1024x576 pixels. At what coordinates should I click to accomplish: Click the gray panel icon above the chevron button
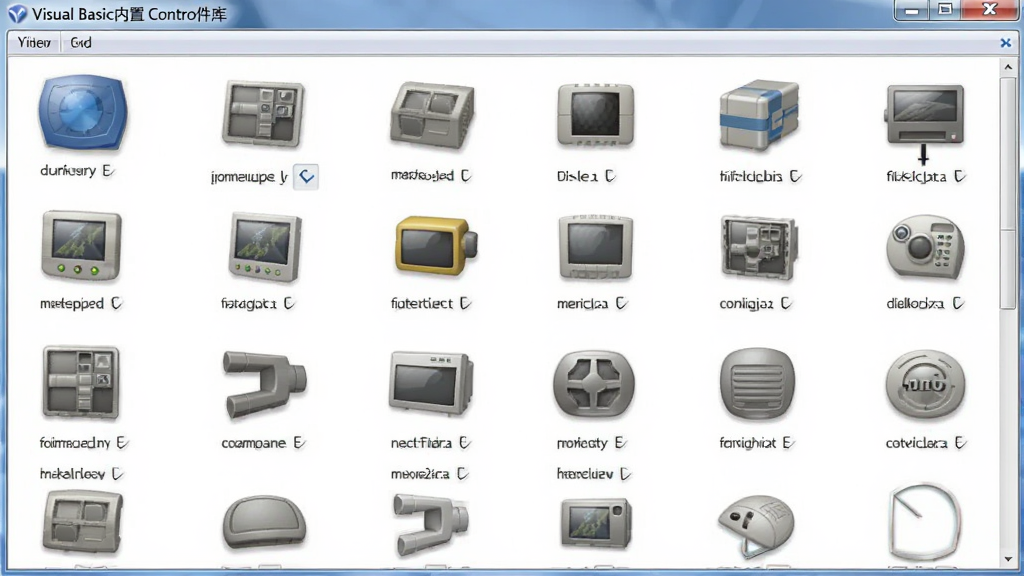[x=263, y=113]
